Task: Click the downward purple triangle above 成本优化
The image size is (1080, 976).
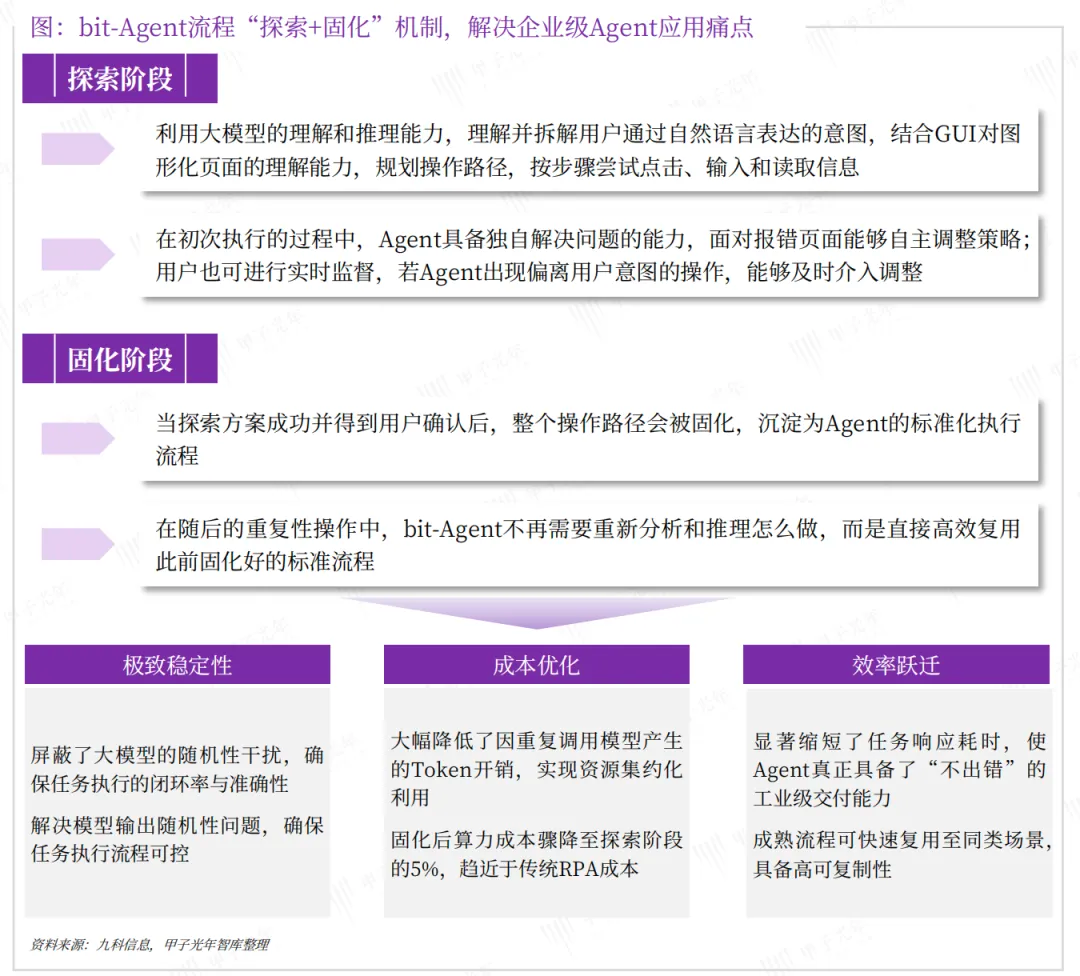Action: point(537,612)
